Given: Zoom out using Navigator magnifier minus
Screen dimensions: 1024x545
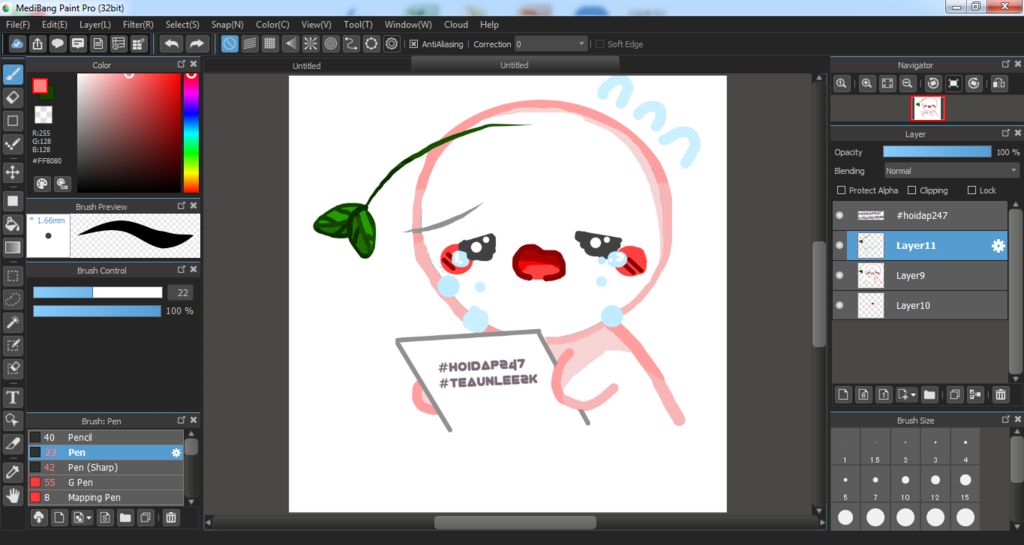Looking at the screenshot, I should [x=907, y=84].
